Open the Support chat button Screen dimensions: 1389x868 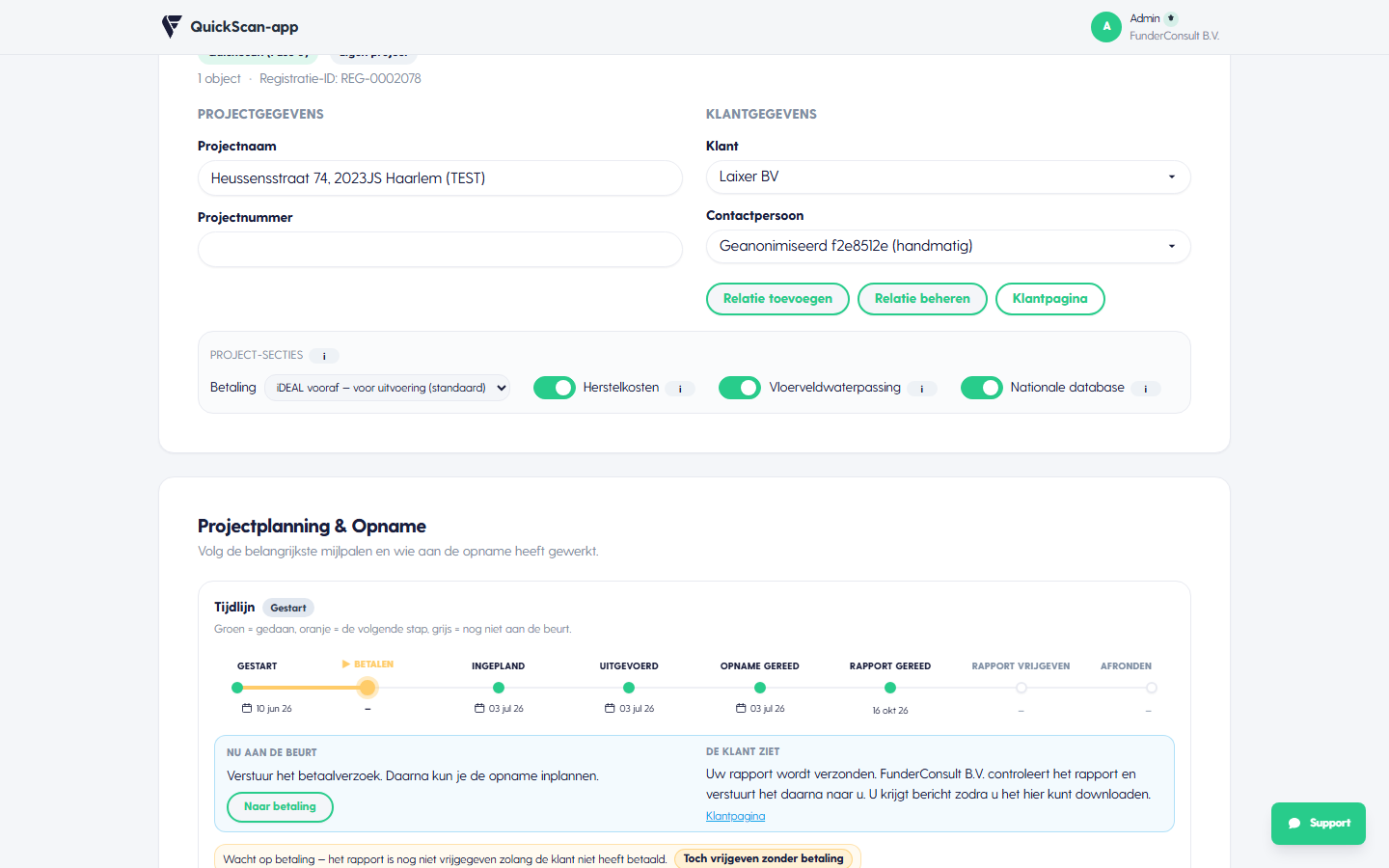click(x=1318, y=824)
